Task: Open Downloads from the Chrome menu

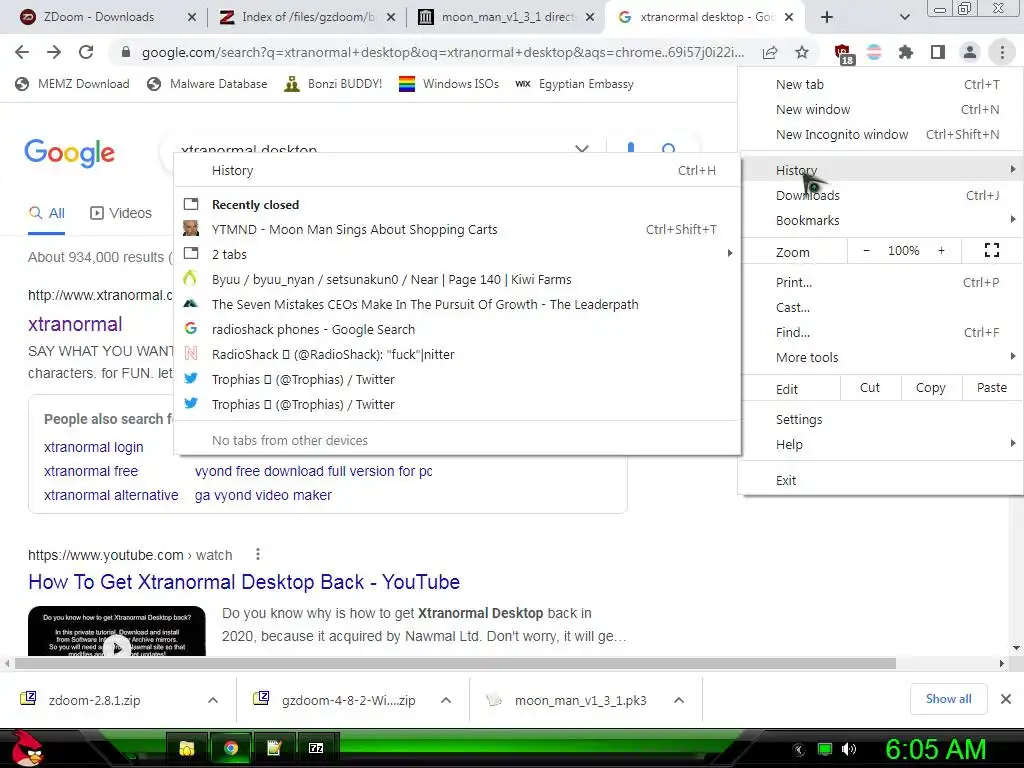Action: click(x=880, y=195)
